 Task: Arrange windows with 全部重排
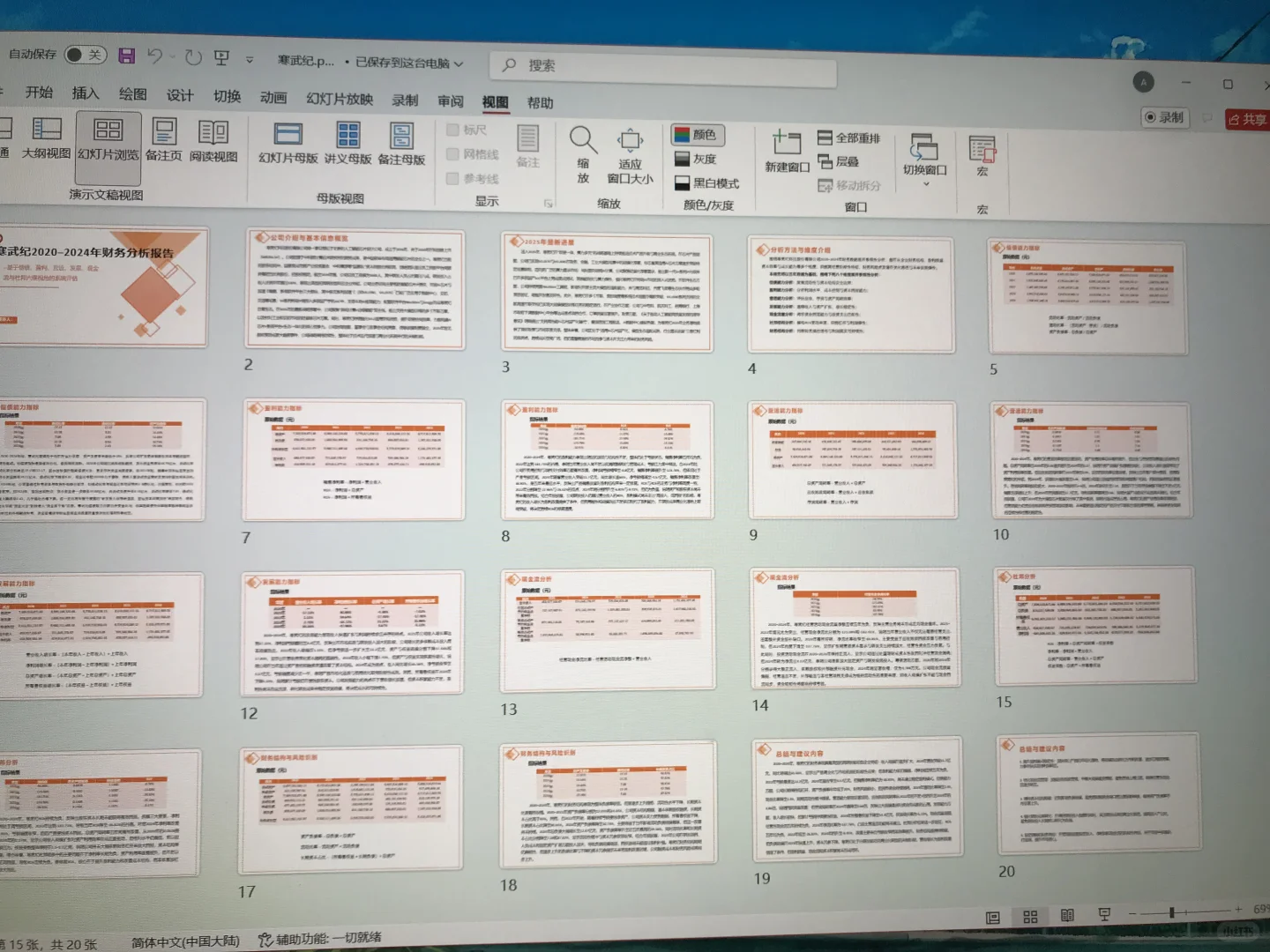(x=848, y=138)
